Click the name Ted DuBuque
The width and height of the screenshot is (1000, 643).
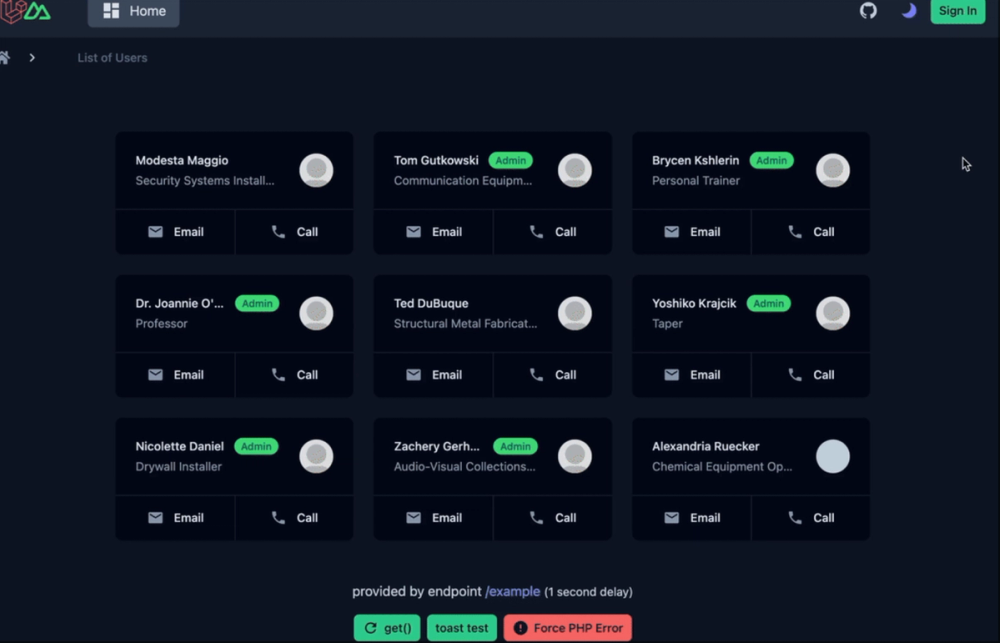click(x=431, y=303)
